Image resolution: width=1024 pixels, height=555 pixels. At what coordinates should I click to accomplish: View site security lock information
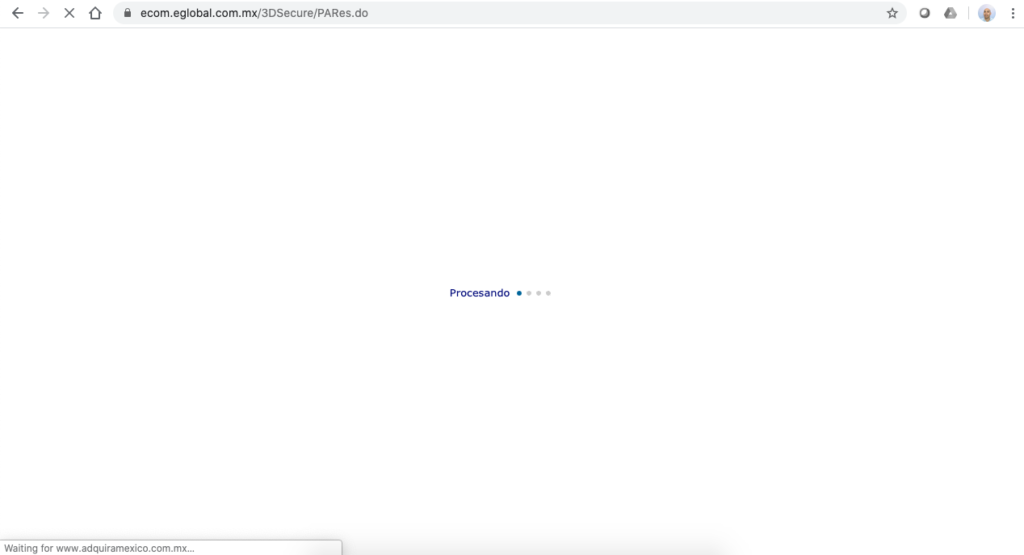[127, 13]
